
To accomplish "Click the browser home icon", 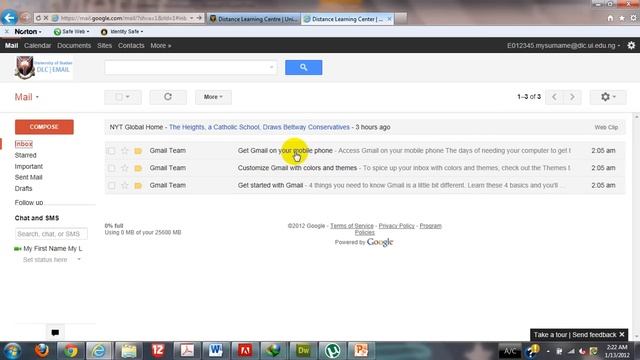I will [x=610, y=18].
